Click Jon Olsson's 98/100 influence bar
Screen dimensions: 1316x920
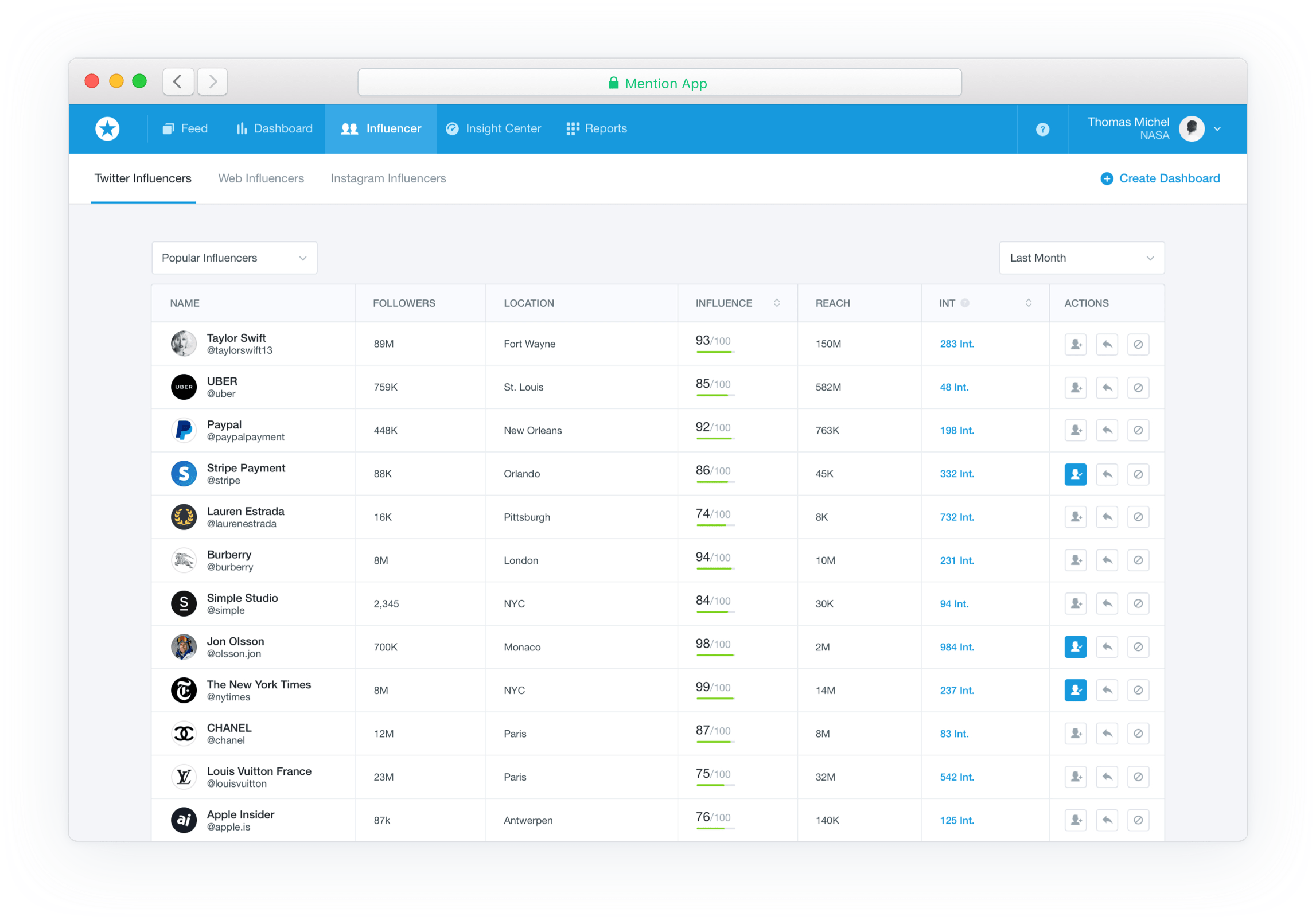point(715,655)
